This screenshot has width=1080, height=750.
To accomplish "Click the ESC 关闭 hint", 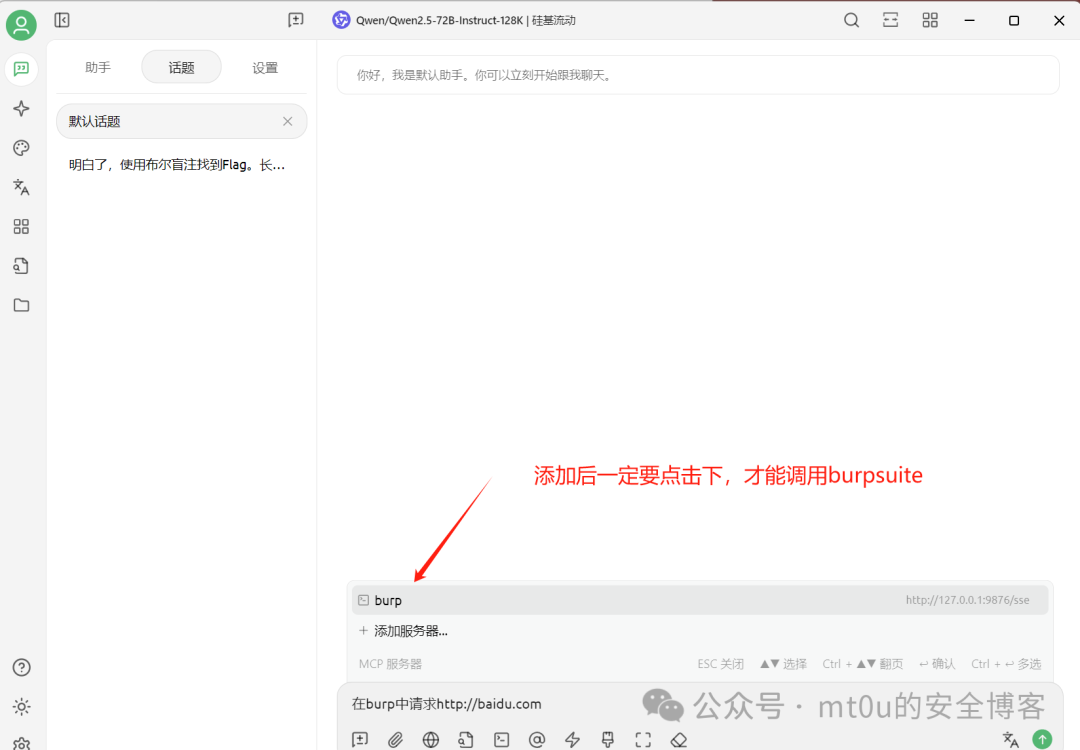I will 720,664.
